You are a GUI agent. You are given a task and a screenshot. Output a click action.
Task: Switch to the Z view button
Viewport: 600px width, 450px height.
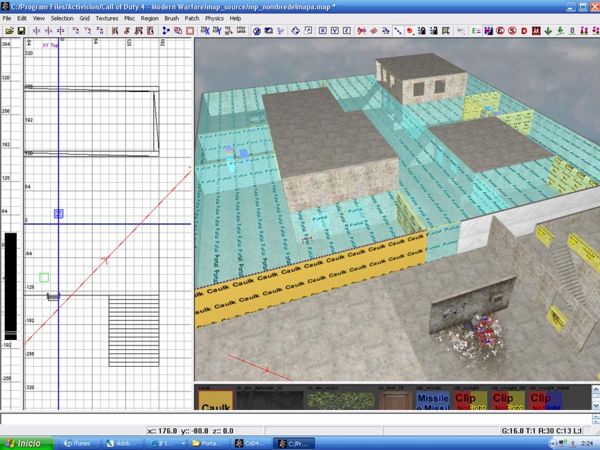coord(347,31)
